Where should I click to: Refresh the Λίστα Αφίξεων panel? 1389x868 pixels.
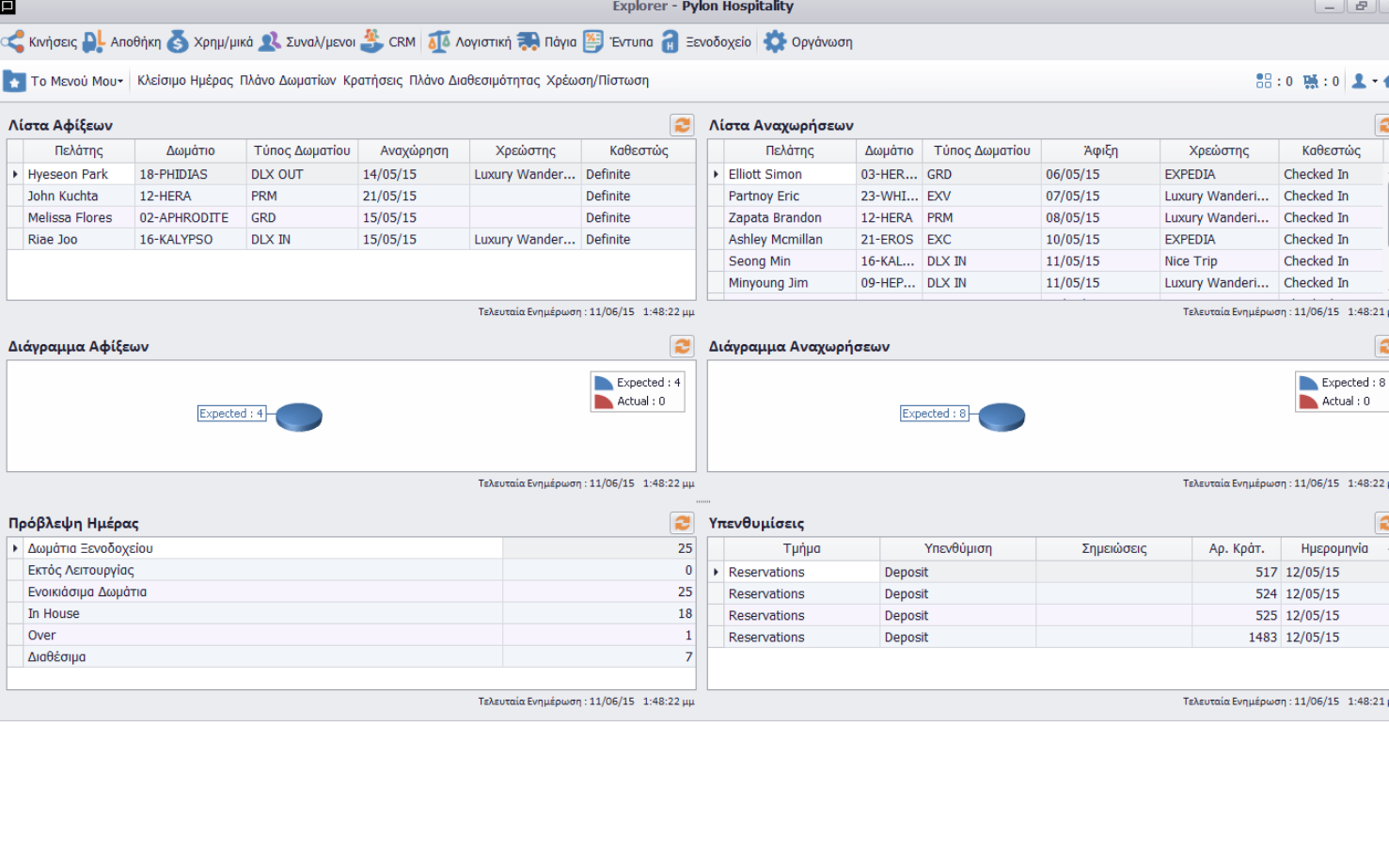pos(682,125)
